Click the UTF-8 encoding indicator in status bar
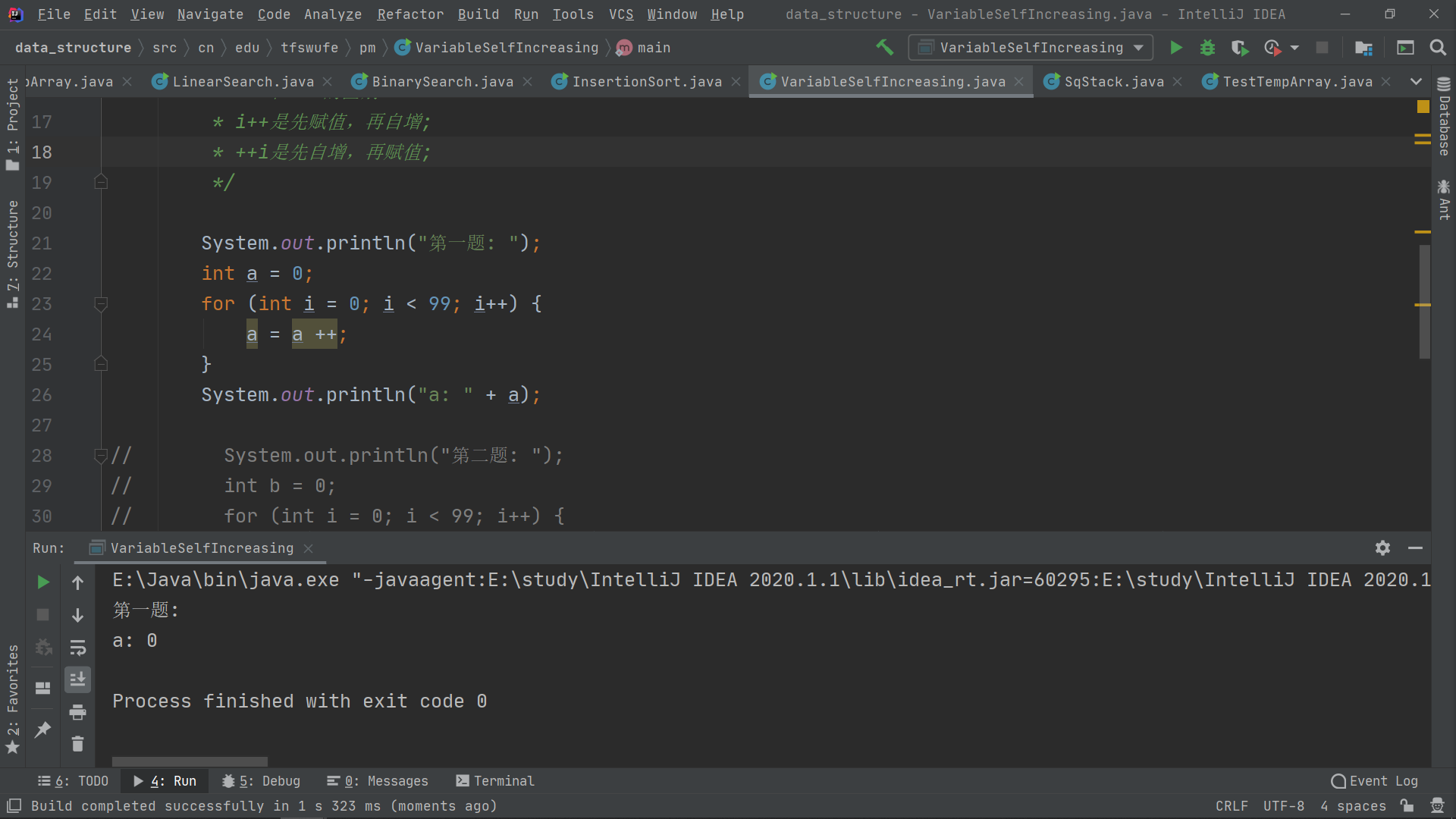The height and width of the screenshot is (819, 1456). [x=1283, y=806]
